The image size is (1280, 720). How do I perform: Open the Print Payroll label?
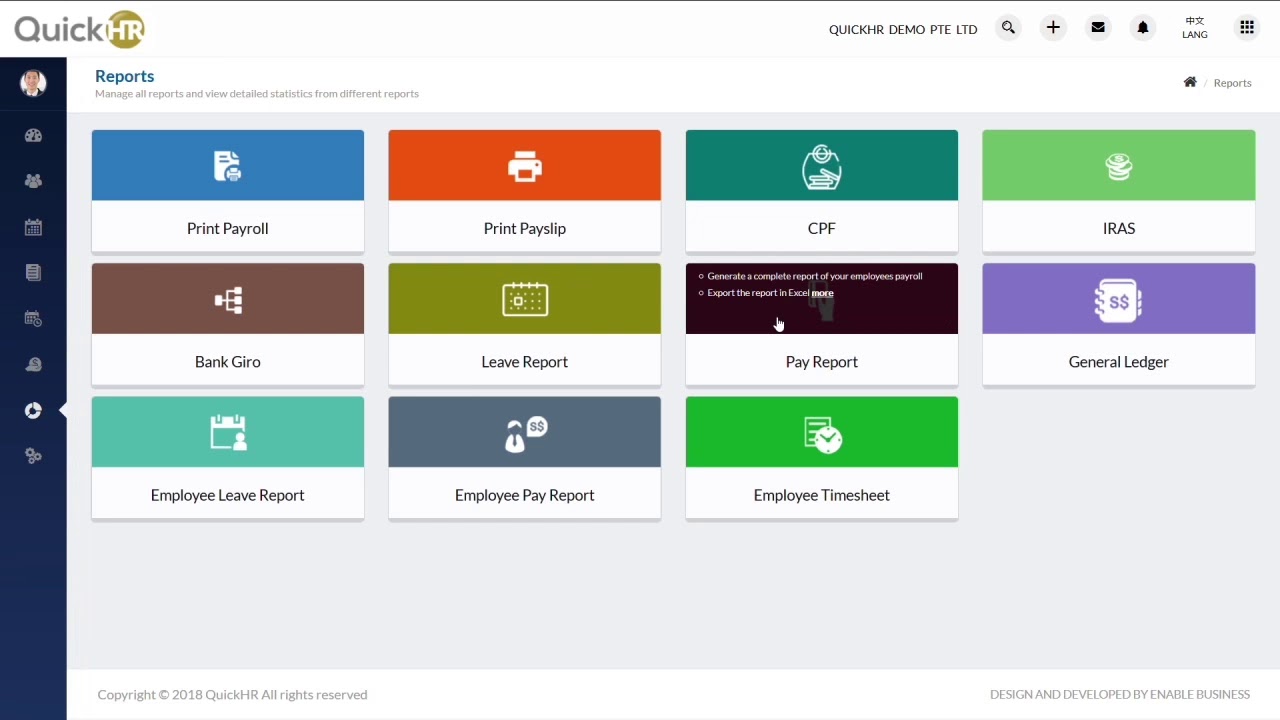coord(228,228)
